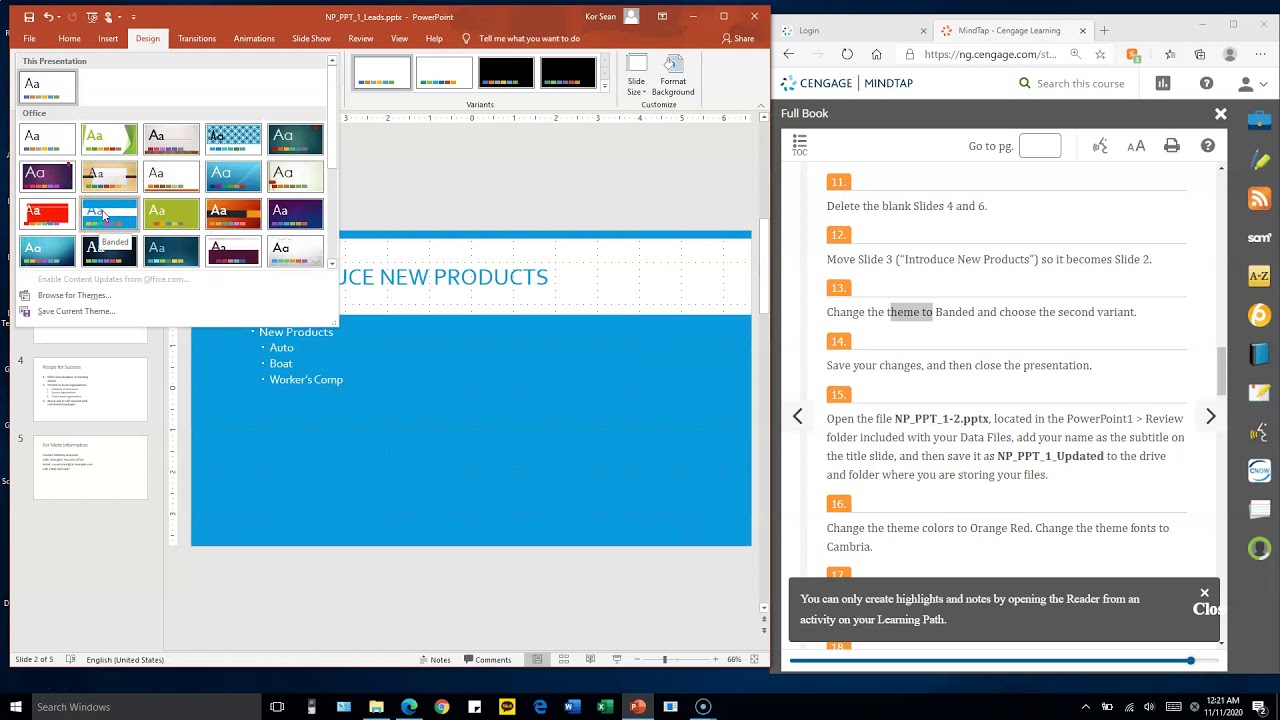The height and width of the screenshot is (720, 1280).
Task: Select the green Facet theme thumbnail
Action: tap(109, 139)
